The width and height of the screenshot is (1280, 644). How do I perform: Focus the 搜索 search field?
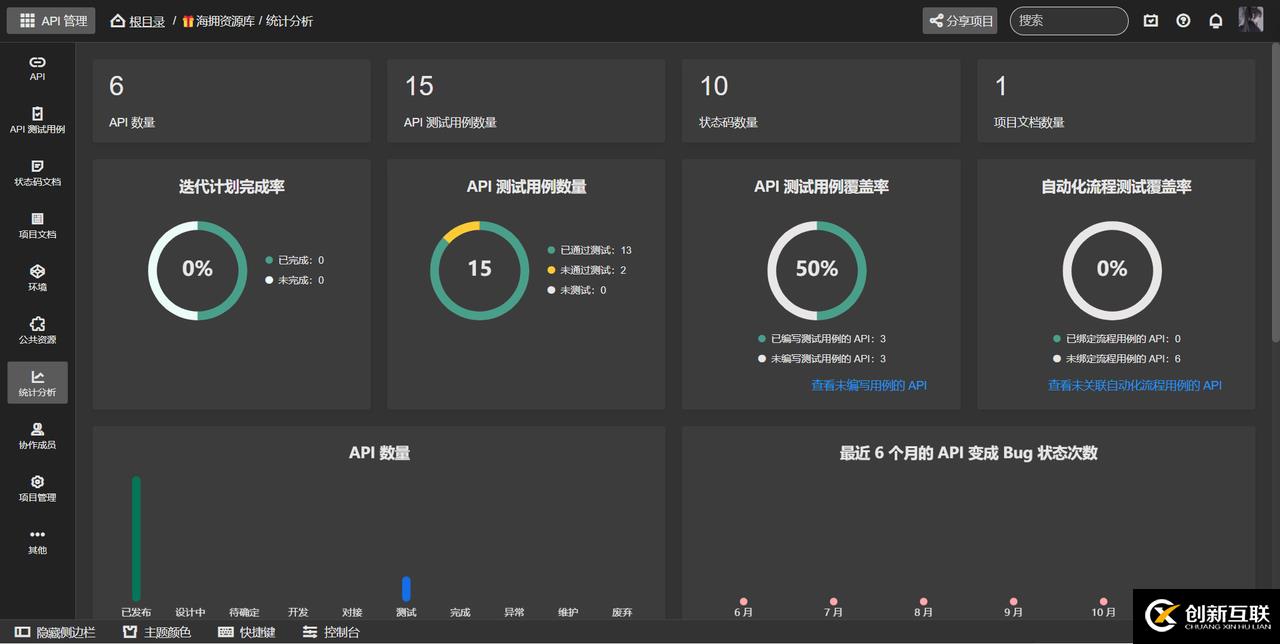1069,20
